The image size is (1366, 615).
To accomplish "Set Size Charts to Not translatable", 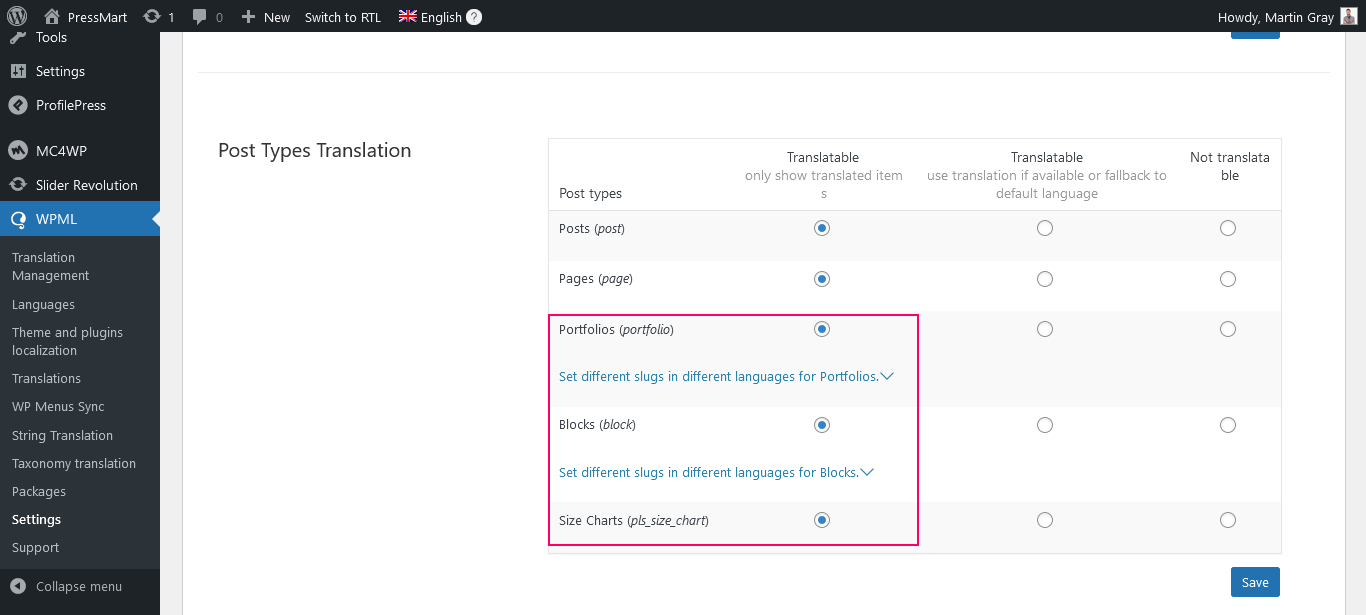I will point(1228,520).
